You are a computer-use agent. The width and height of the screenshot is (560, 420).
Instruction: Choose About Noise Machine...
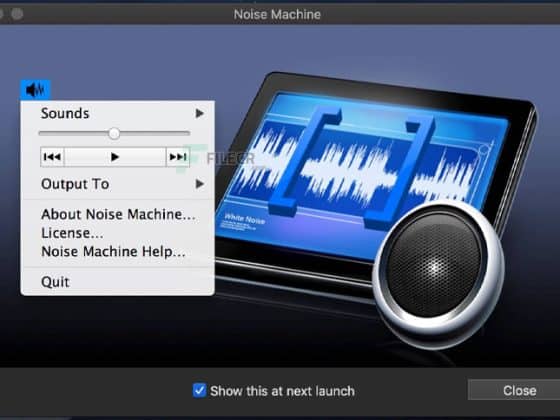click(x=118, y=214)
